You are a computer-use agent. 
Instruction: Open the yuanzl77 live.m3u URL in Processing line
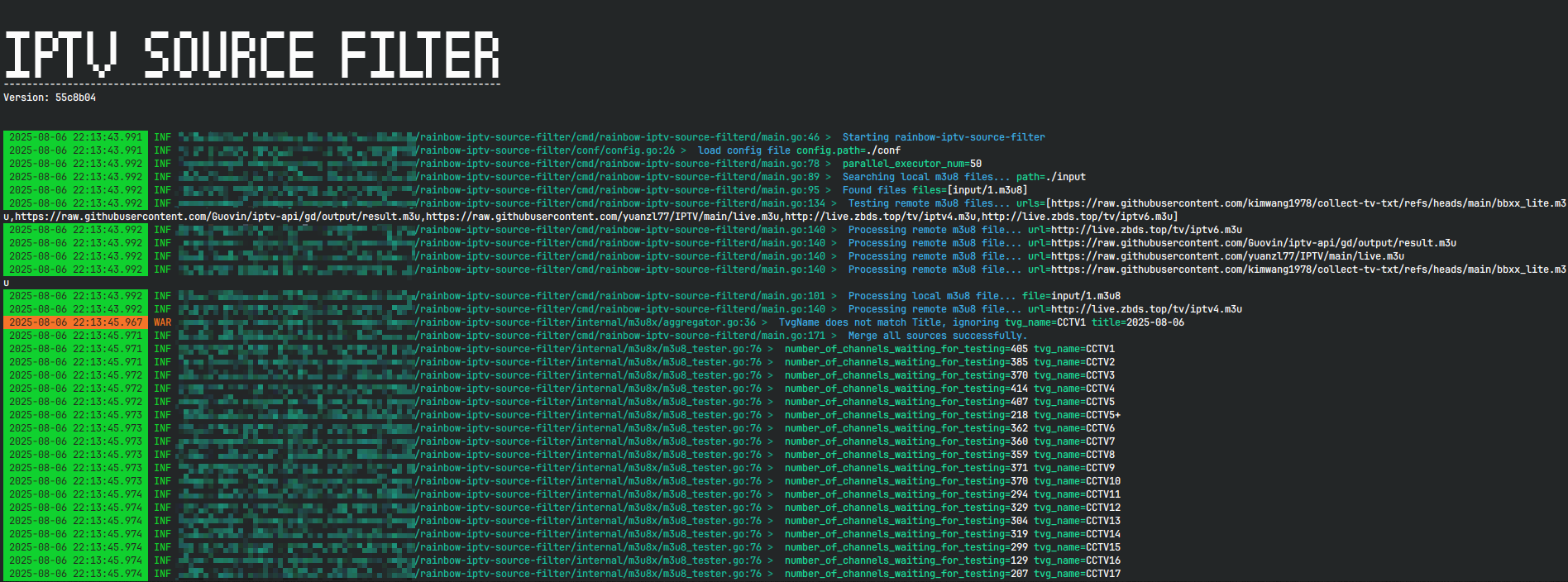click(x=1227, y=256)
